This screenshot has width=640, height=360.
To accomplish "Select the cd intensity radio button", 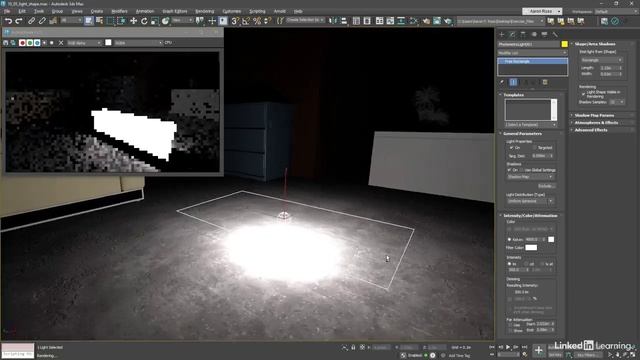I will 526,264.
